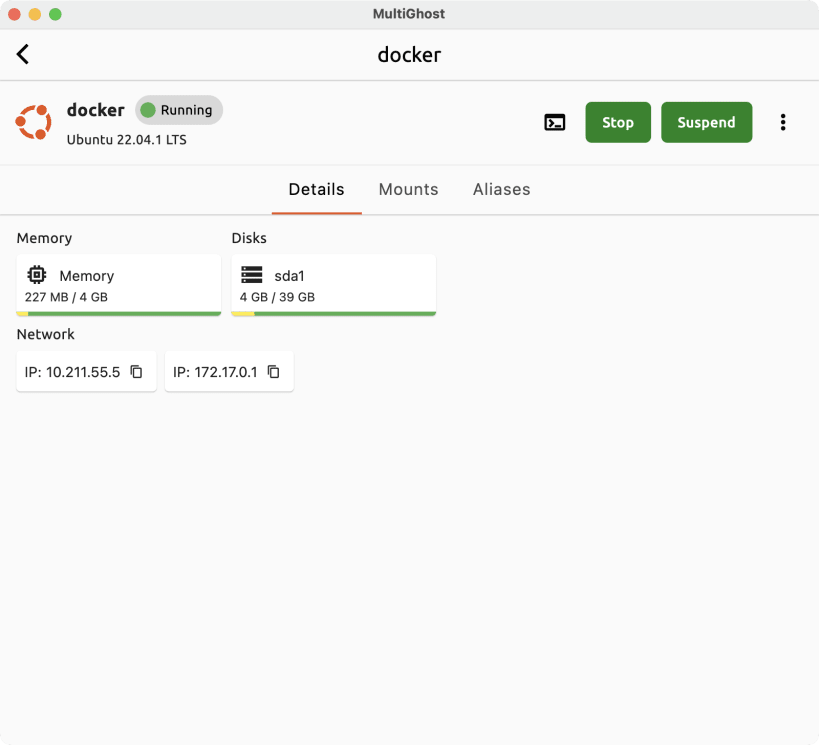Click the text "4 GB / 39 GB"

coord(277,297)
